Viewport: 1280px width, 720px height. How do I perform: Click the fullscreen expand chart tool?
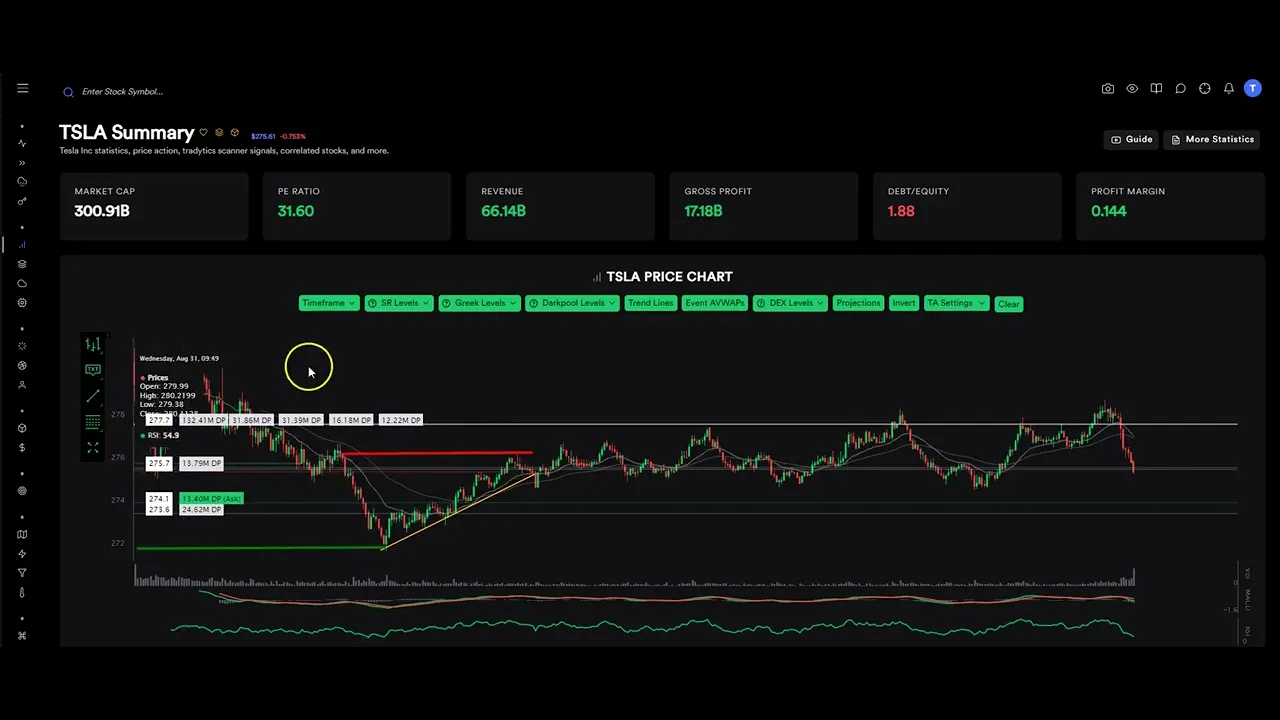click(93, 448)
